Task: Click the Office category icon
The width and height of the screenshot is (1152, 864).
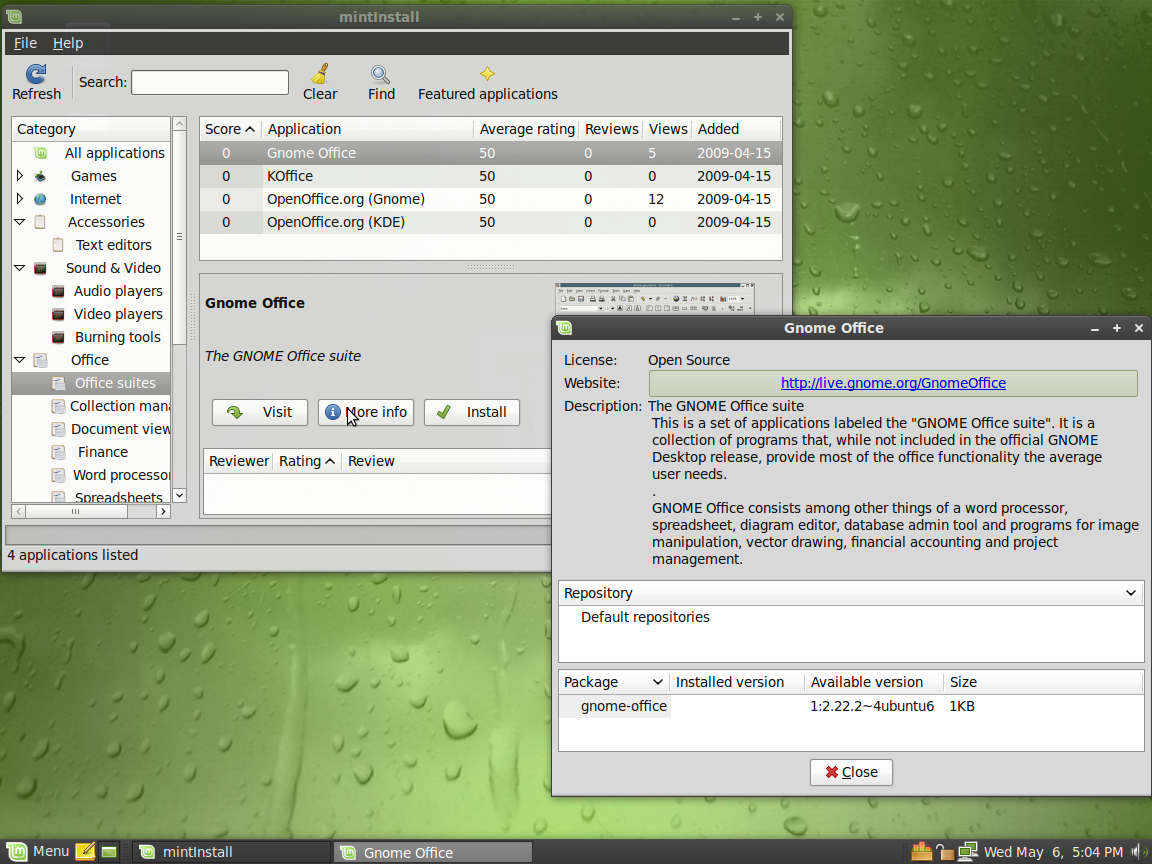Action: [40, 360]
